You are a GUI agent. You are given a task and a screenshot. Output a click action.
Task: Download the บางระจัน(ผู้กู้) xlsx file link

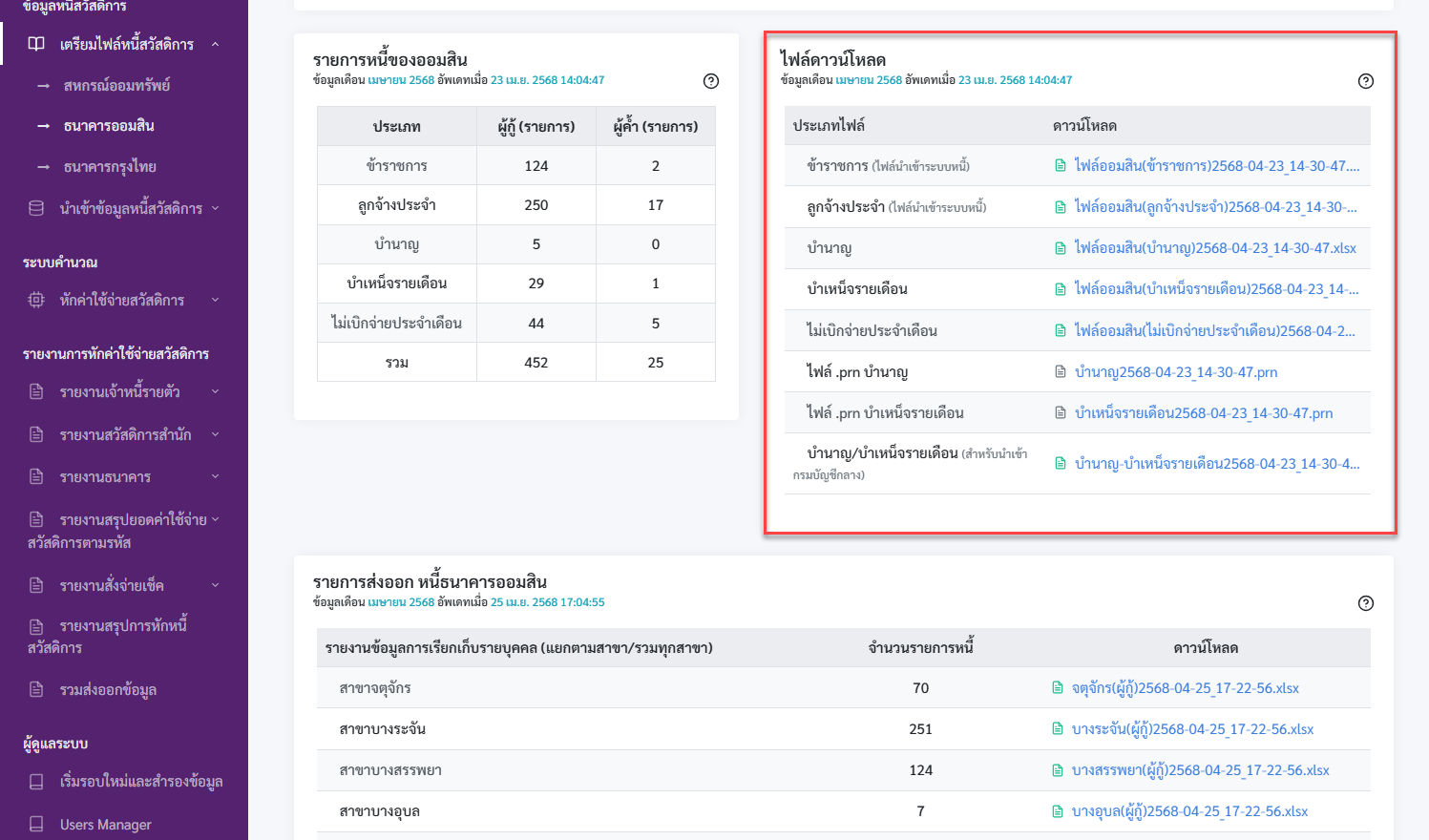[1192, 729]
